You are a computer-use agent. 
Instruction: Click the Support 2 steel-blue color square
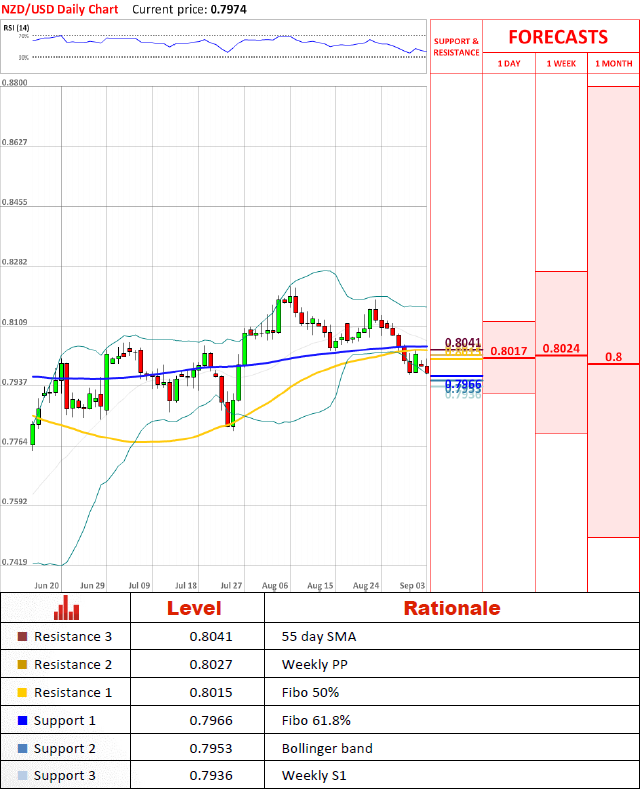click(23, 748)
